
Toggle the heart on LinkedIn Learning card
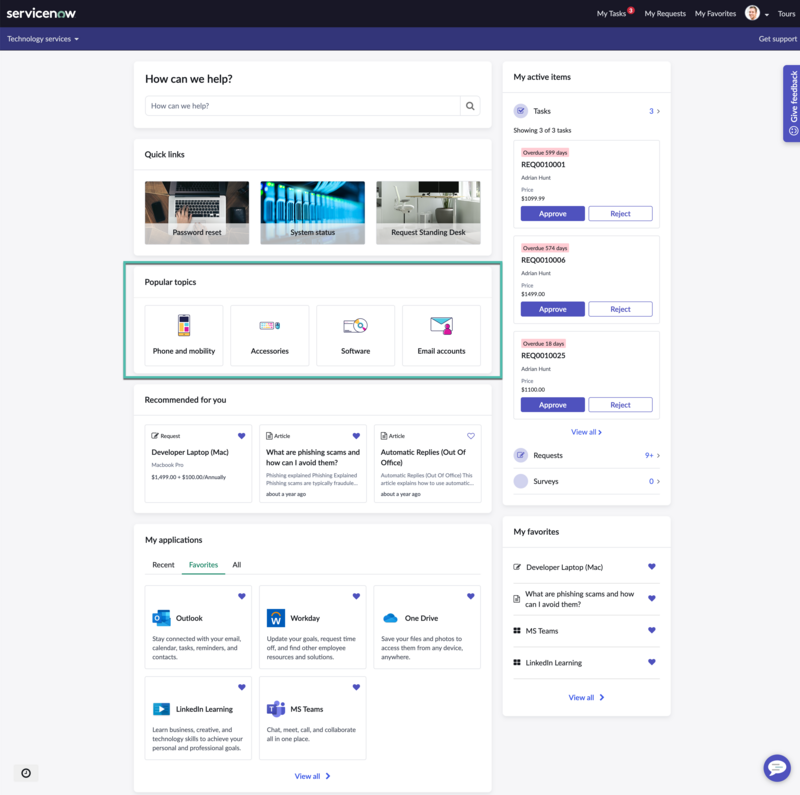[241, 687]
